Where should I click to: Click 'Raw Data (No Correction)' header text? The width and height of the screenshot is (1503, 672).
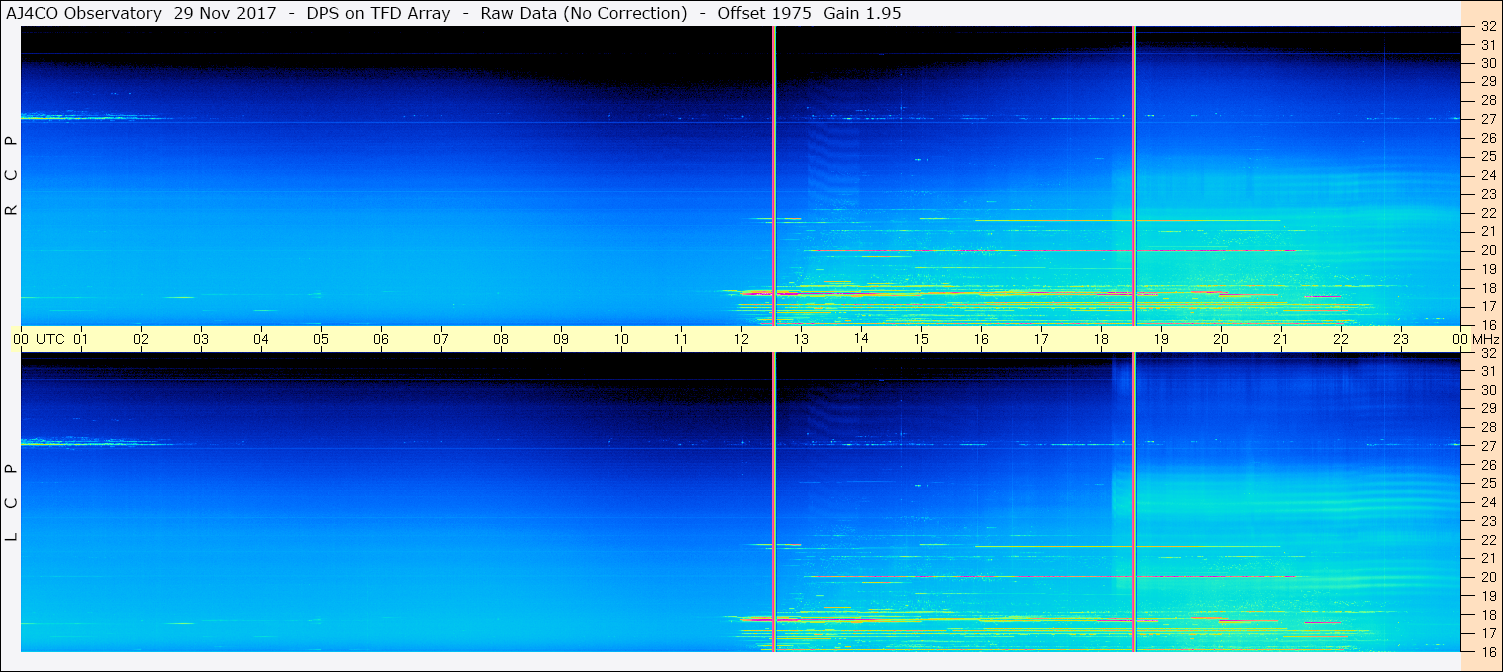pos(584,13)
